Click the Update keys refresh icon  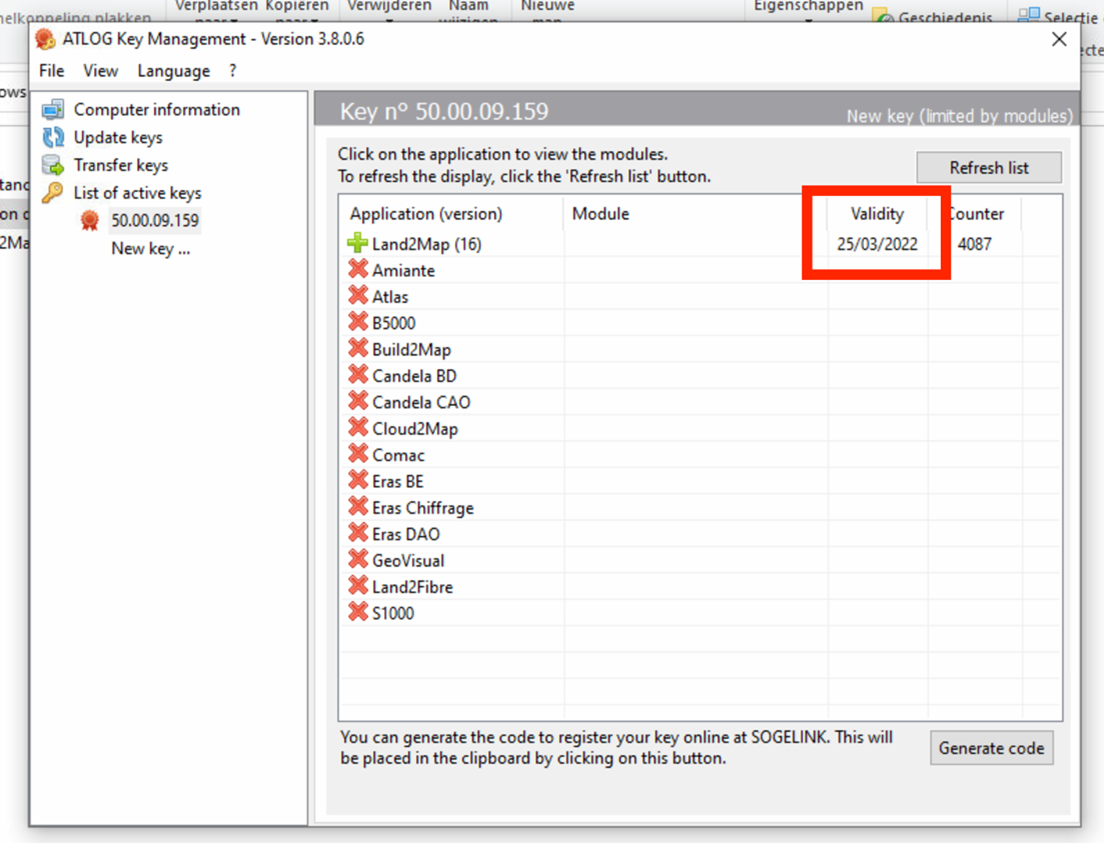click(x=53, y=137)
